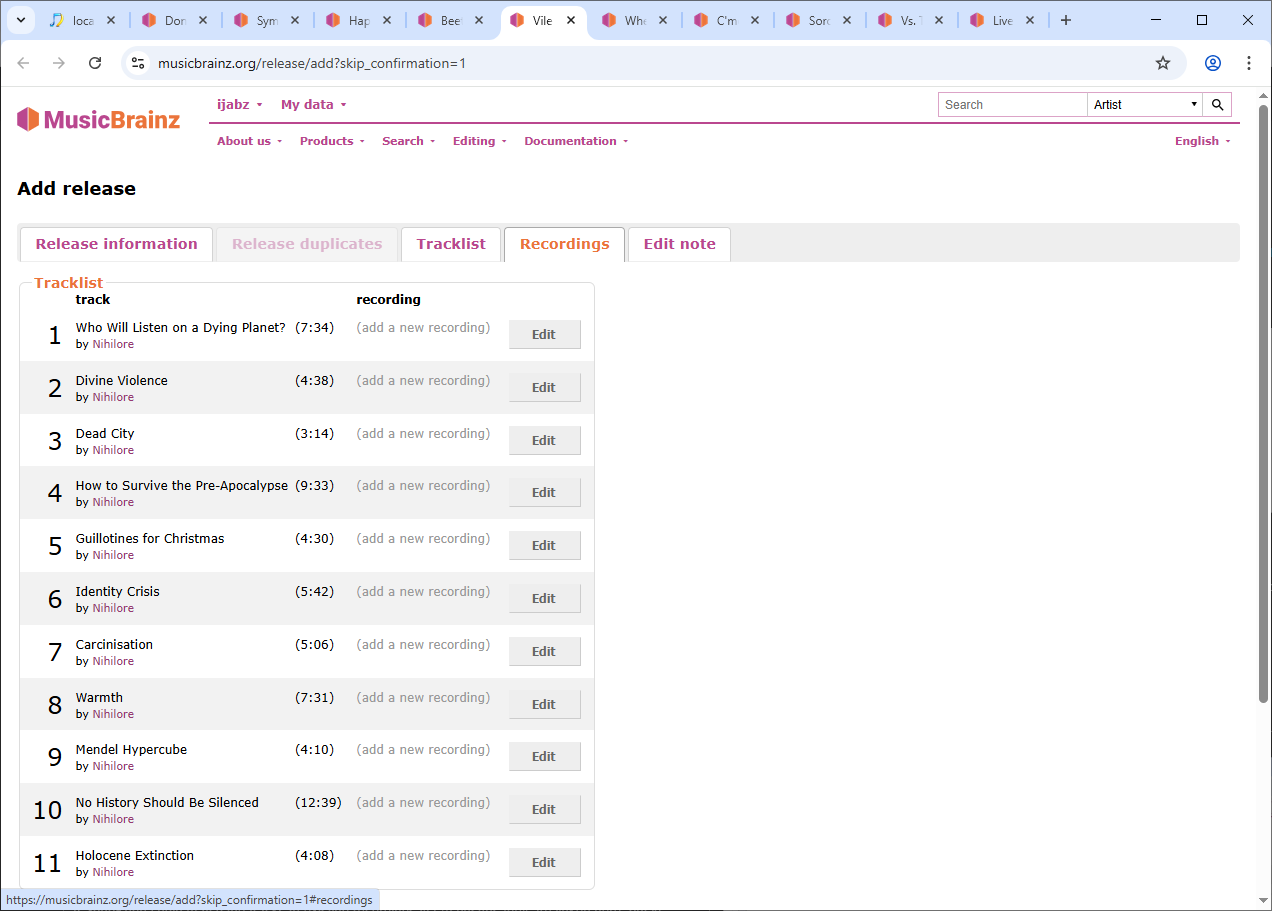Image resolution: width=1272 pixels, height=911 pixels.
Task: Open the Chrome three-dot menu
Action: (x=1248, y=63)
